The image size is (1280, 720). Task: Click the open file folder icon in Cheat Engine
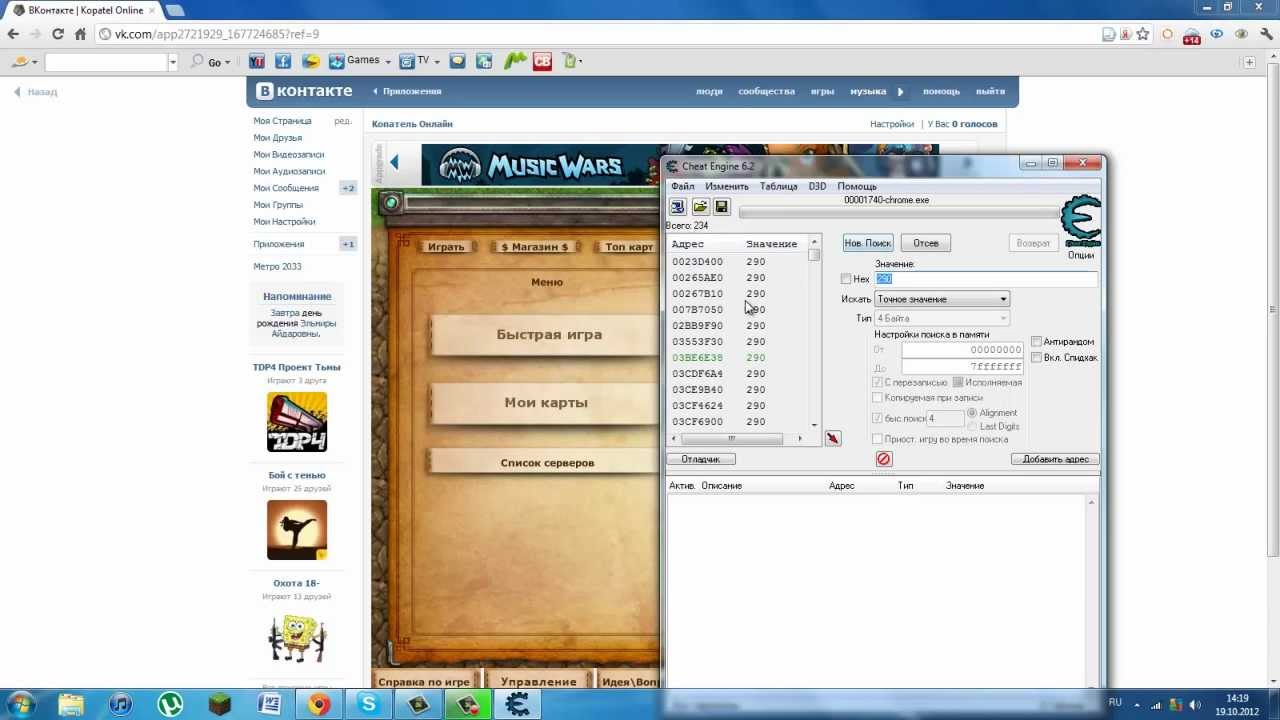pyautogui.click(x=700, y=207)
